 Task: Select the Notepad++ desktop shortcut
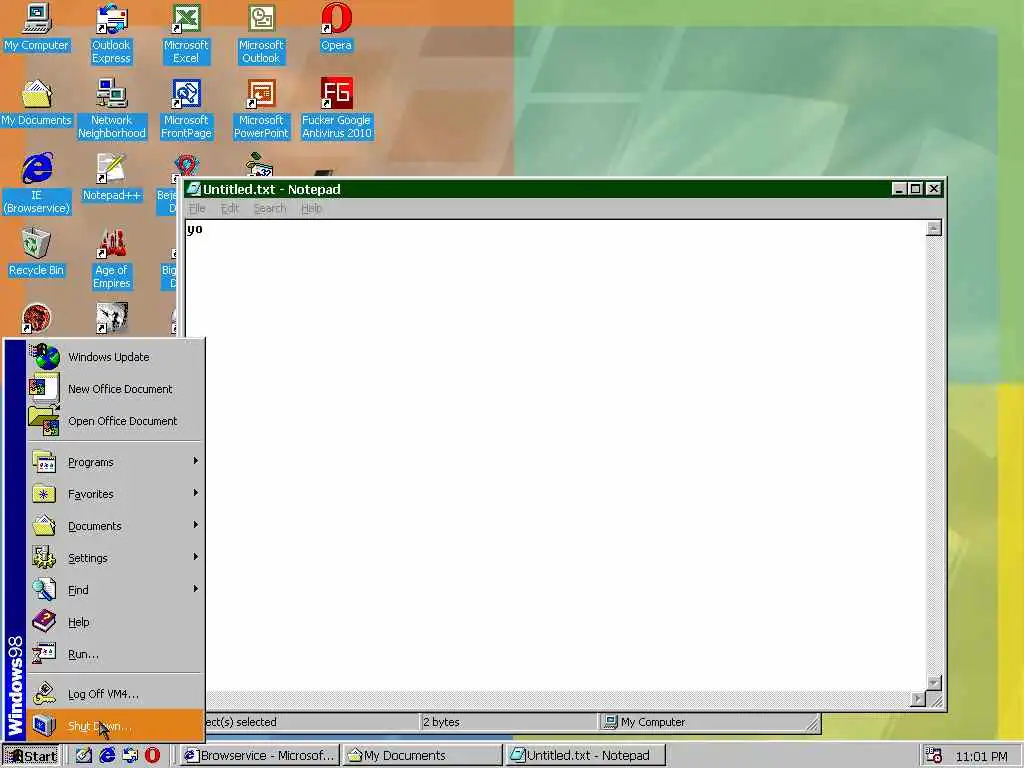click(x=112, y=178)
